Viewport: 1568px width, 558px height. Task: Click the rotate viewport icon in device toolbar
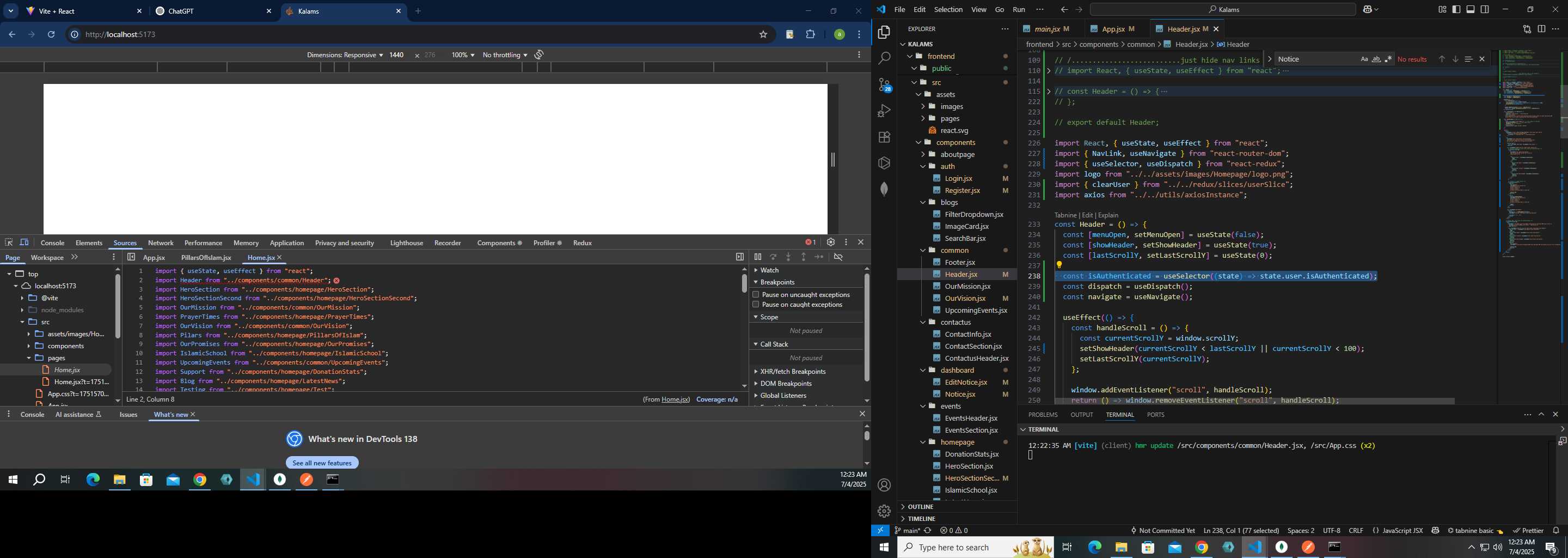click(x=540, y=55)
